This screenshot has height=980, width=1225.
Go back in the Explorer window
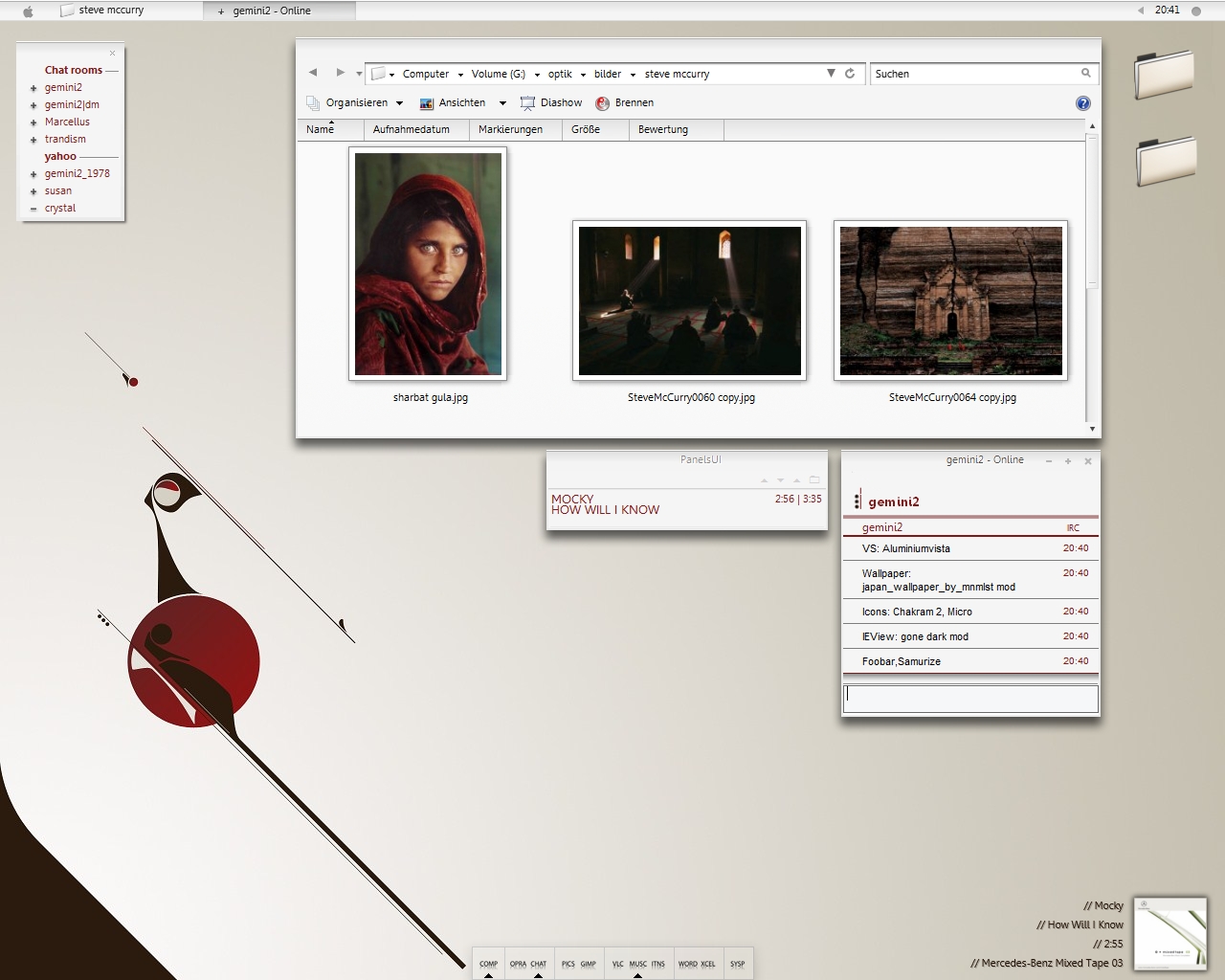pos(313,73)
